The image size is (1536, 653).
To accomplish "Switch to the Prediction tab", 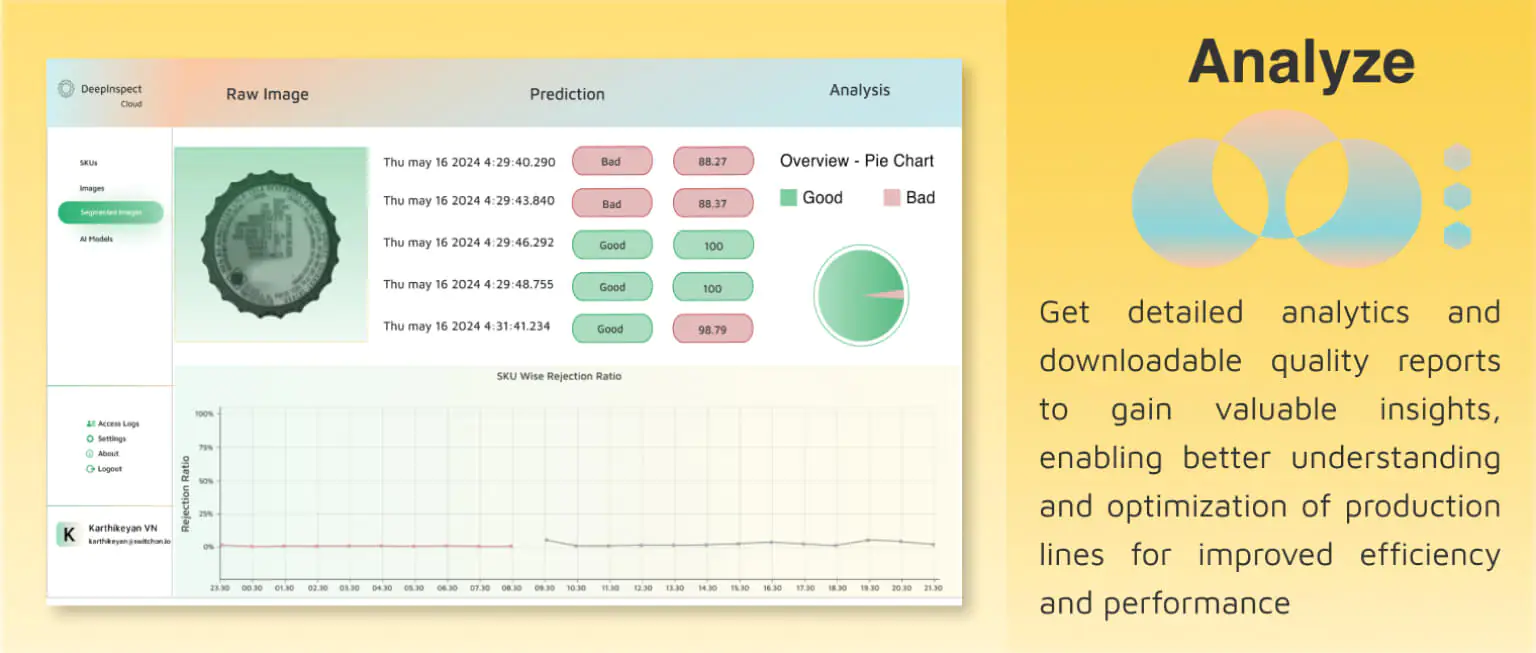I will tap(567, 93).
